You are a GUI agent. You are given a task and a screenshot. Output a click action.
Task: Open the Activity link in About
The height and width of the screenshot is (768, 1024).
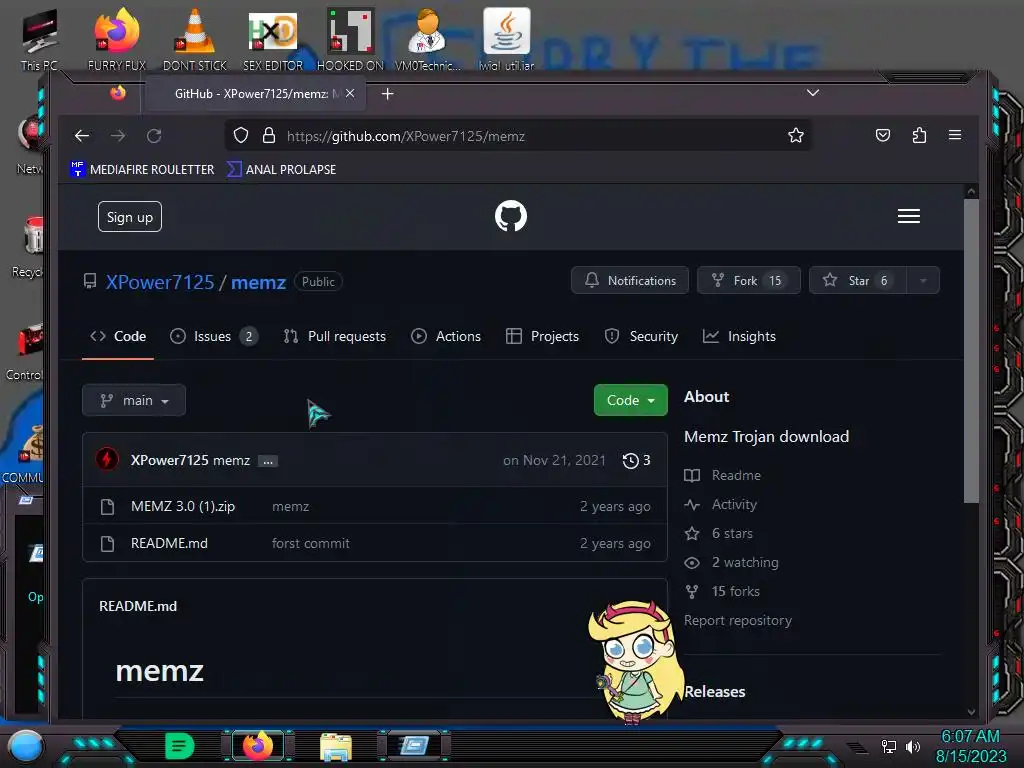[721, 504]
